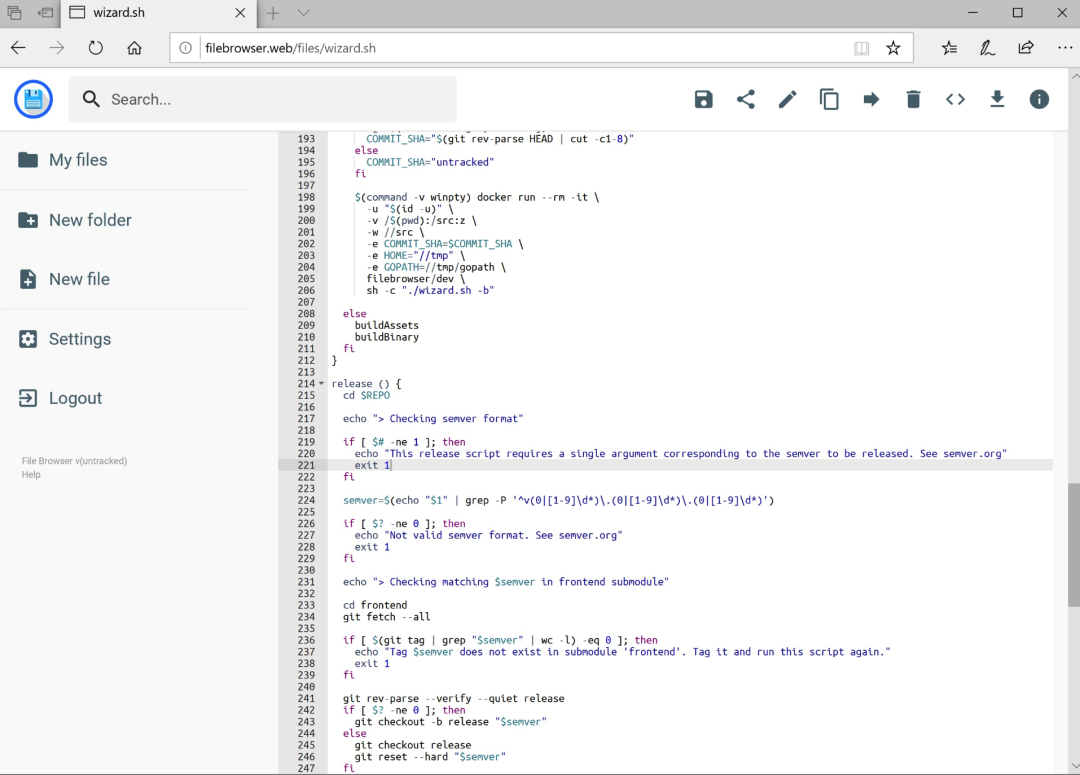This screenshot has height=775, width=1080.
Task: Open Reading view icon in address bar
Action: pyautogui.click(x=861, y=48)
